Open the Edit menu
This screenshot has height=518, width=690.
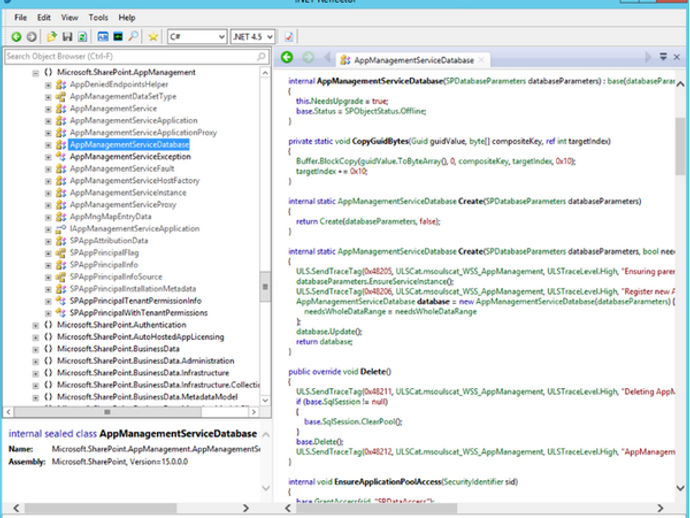(44, 18)
